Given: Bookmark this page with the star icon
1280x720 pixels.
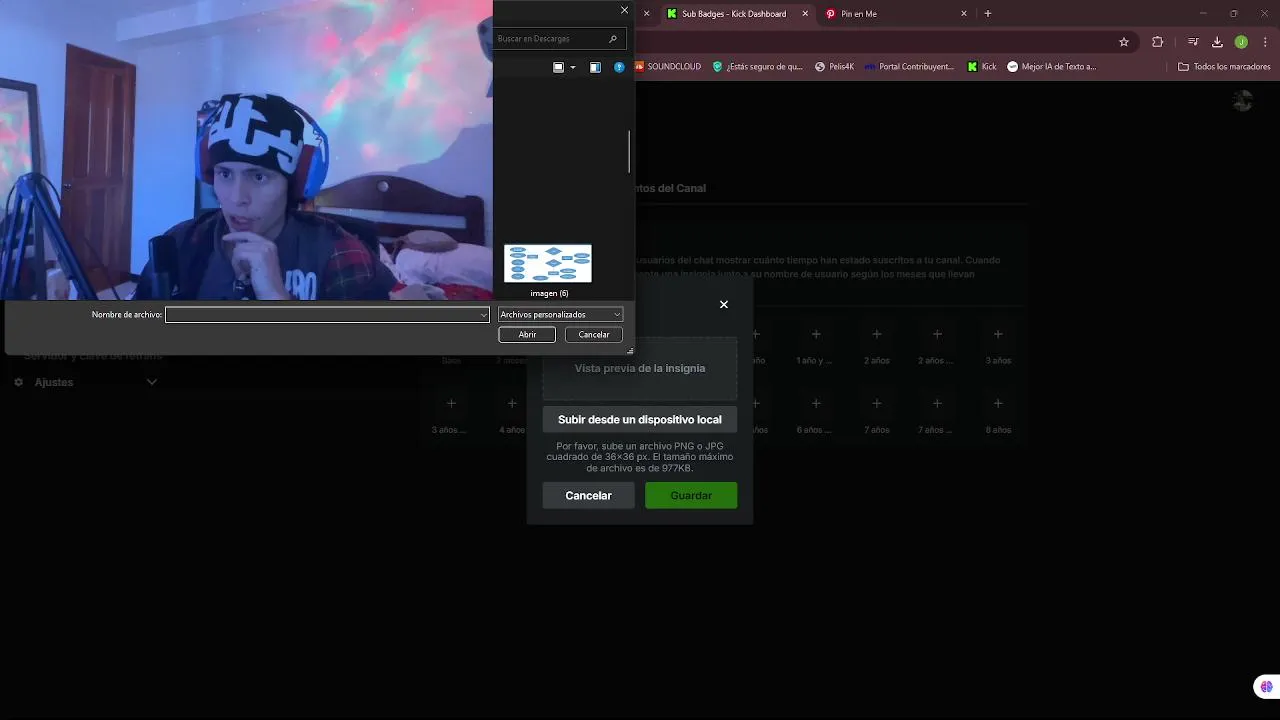Looking at the screenshot, I should (1124, 42).
